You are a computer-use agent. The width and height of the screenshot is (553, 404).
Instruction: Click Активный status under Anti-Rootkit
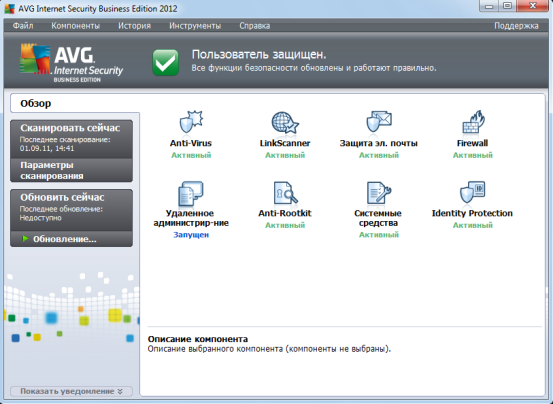pyautogui.click(x=285, y=225)
